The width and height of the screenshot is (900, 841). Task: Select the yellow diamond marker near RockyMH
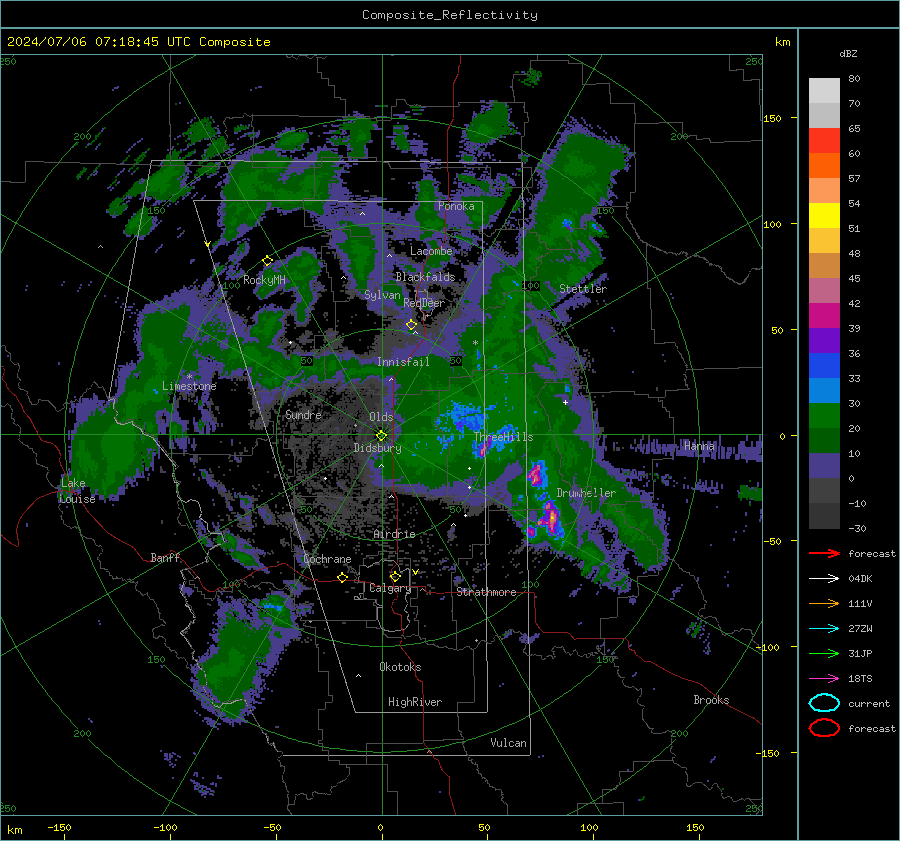267,261
